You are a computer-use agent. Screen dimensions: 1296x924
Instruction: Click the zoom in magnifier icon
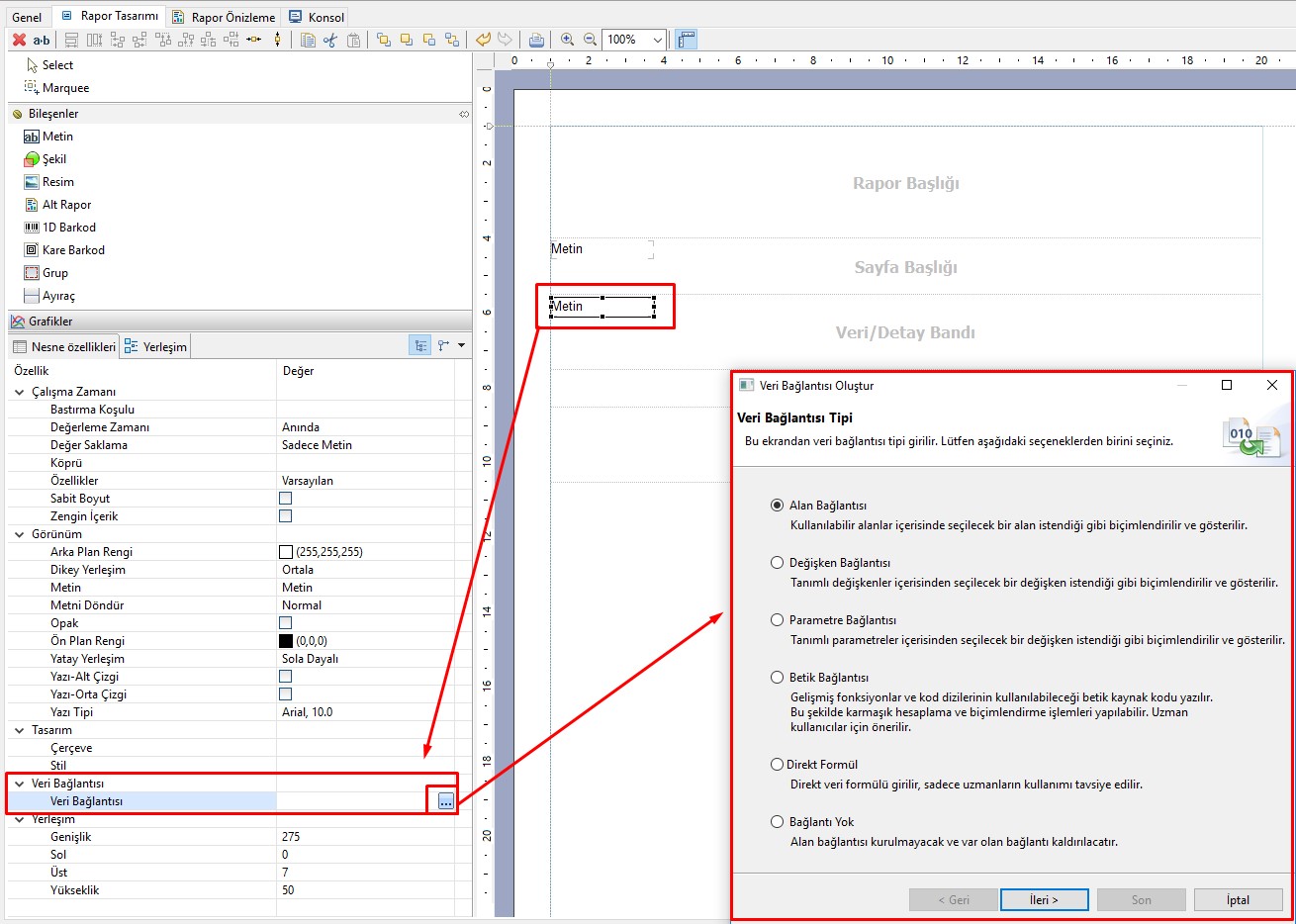(567, 40)
